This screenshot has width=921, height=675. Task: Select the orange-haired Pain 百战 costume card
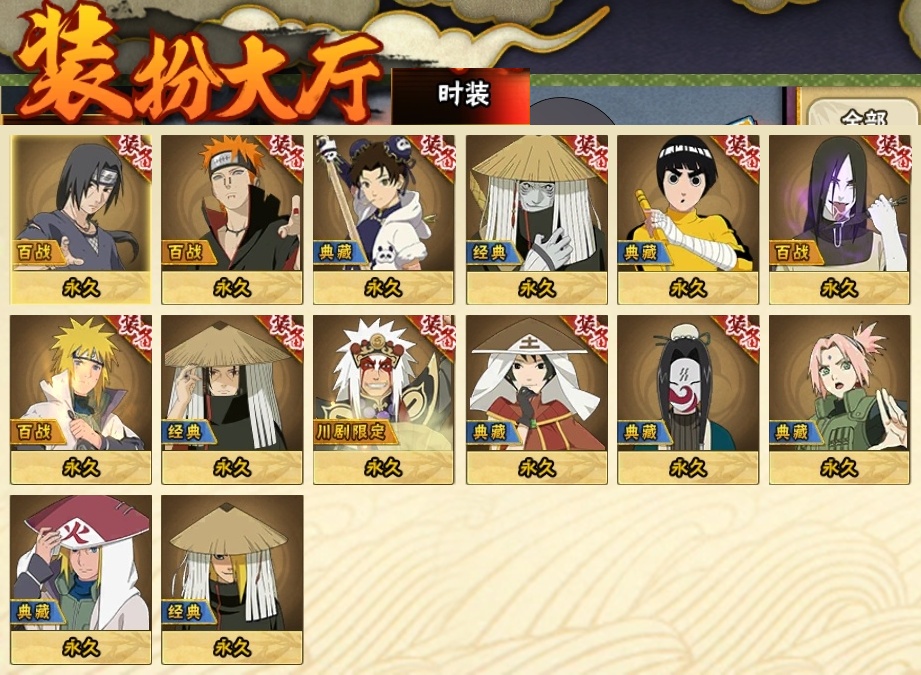click(232, 220)
